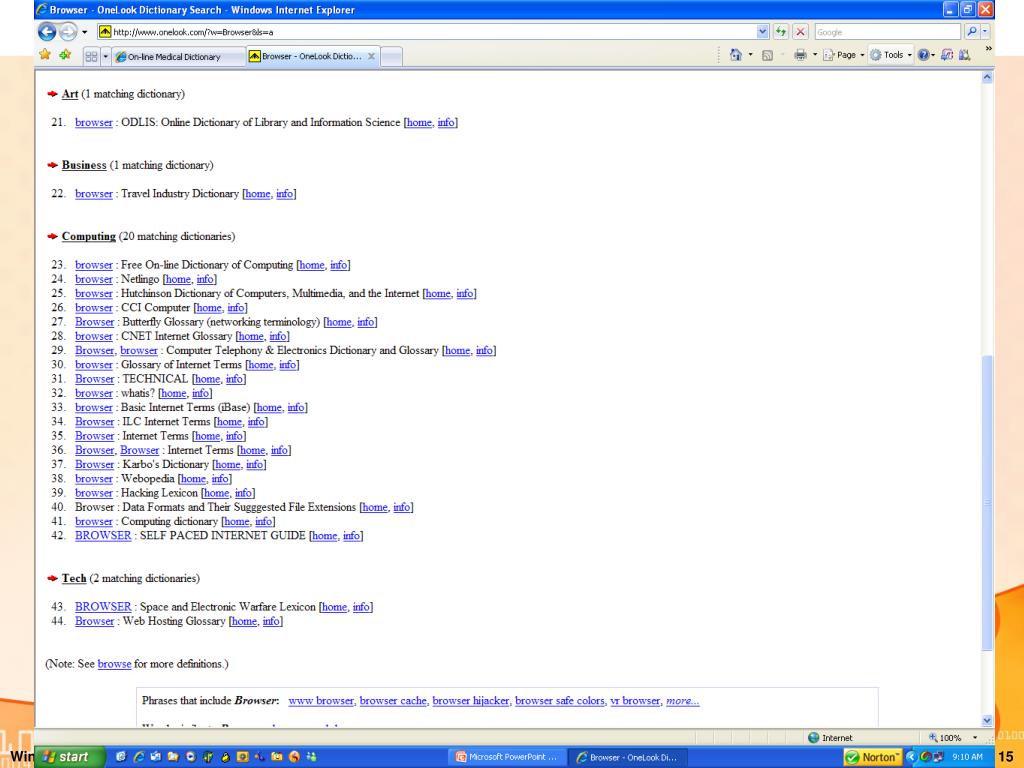Open a new blank tab
This screenshot has height=768, width=1024.
tap(391, 57)
